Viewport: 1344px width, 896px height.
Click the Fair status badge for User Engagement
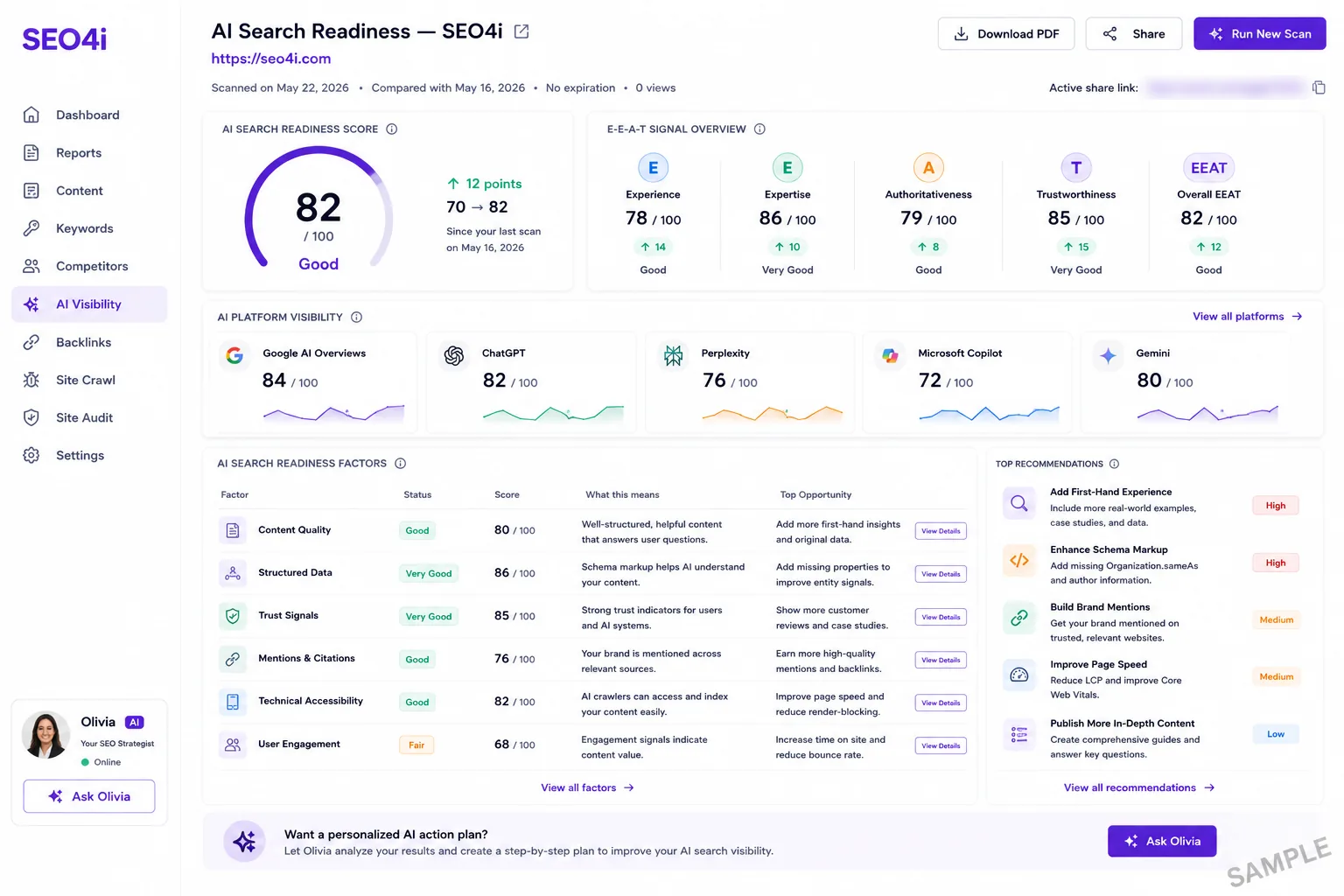tap(416, 745)
